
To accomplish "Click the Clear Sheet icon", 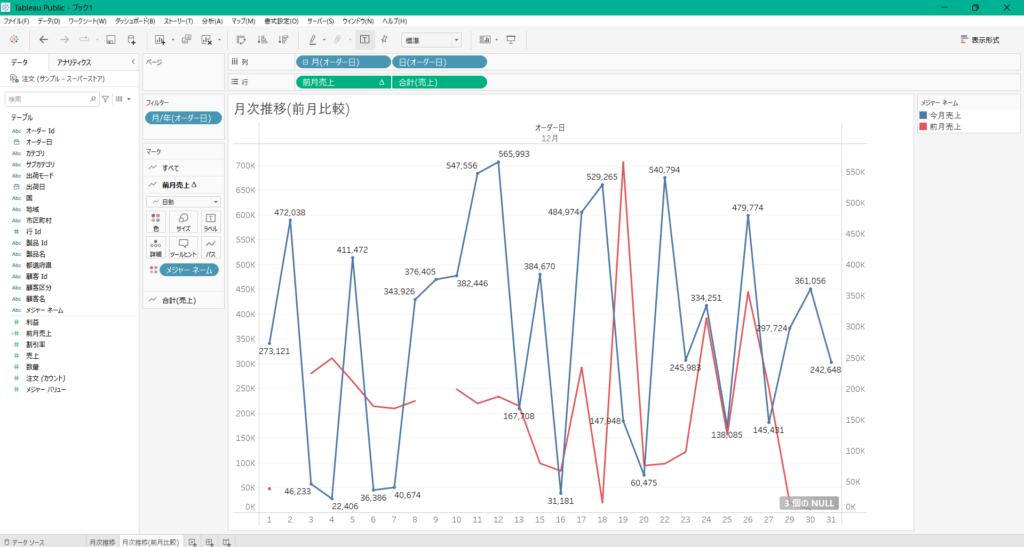I will click(206, 40).
